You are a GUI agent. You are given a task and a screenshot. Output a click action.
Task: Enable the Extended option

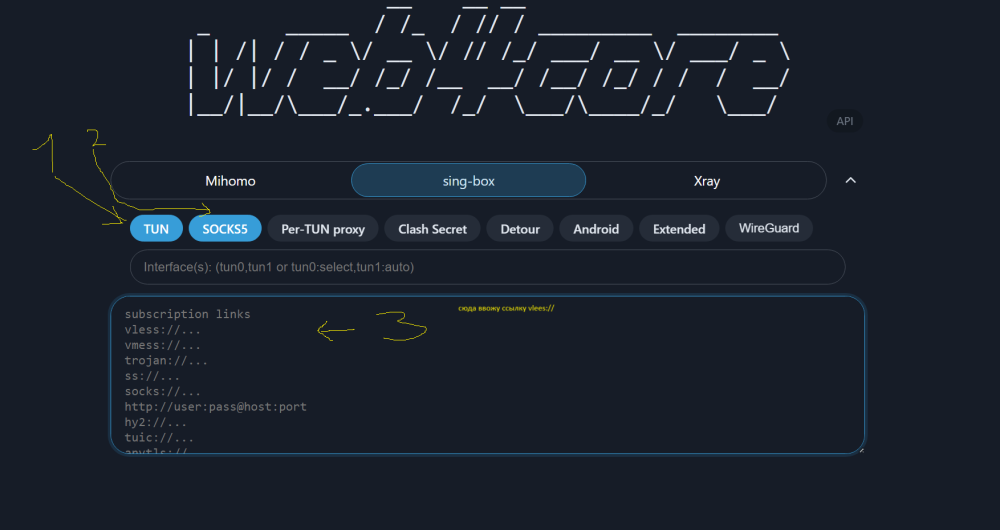(x=679, y=229)
